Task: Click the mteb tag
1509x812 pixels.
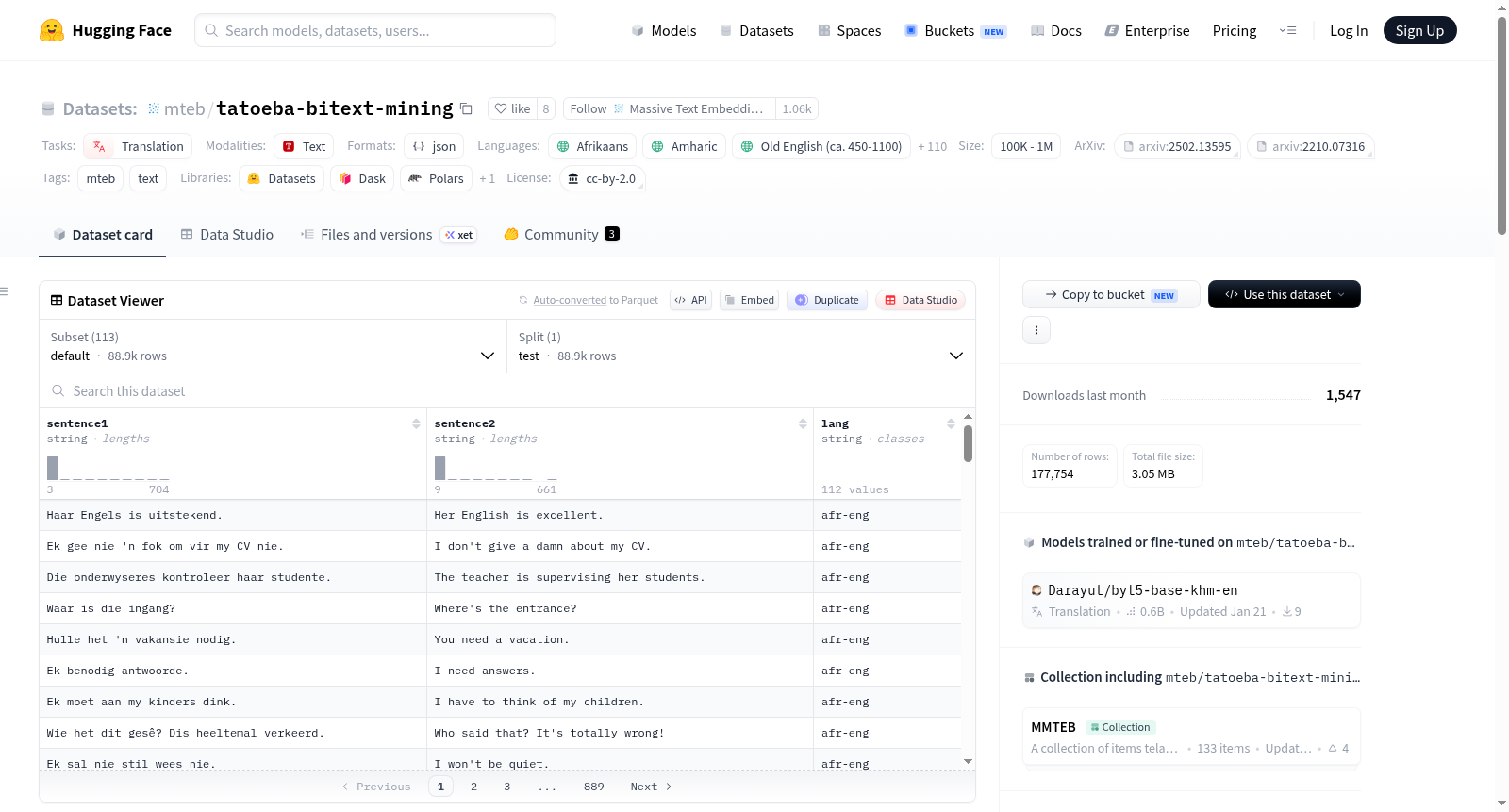Action: (x=100, y=178)
